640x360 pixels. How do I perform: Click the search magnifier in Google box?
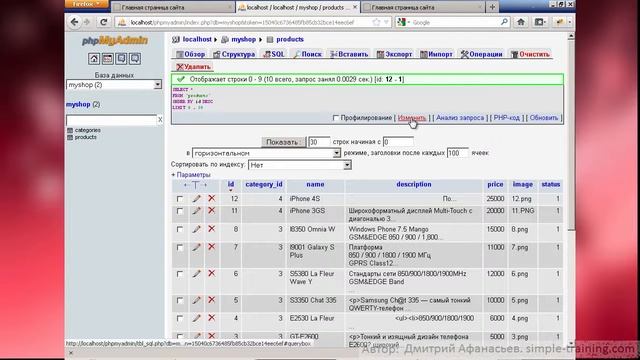tap(504, 22)
